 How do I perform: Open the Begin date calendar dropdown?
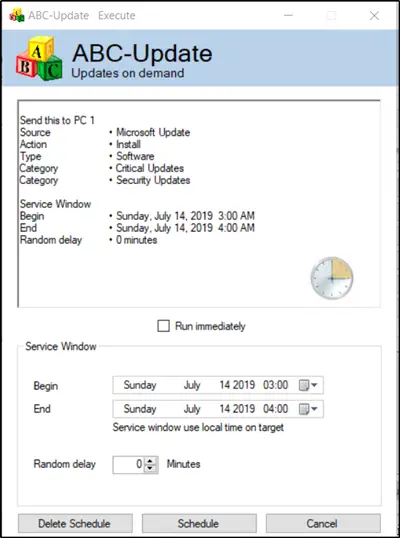[308, 385]
